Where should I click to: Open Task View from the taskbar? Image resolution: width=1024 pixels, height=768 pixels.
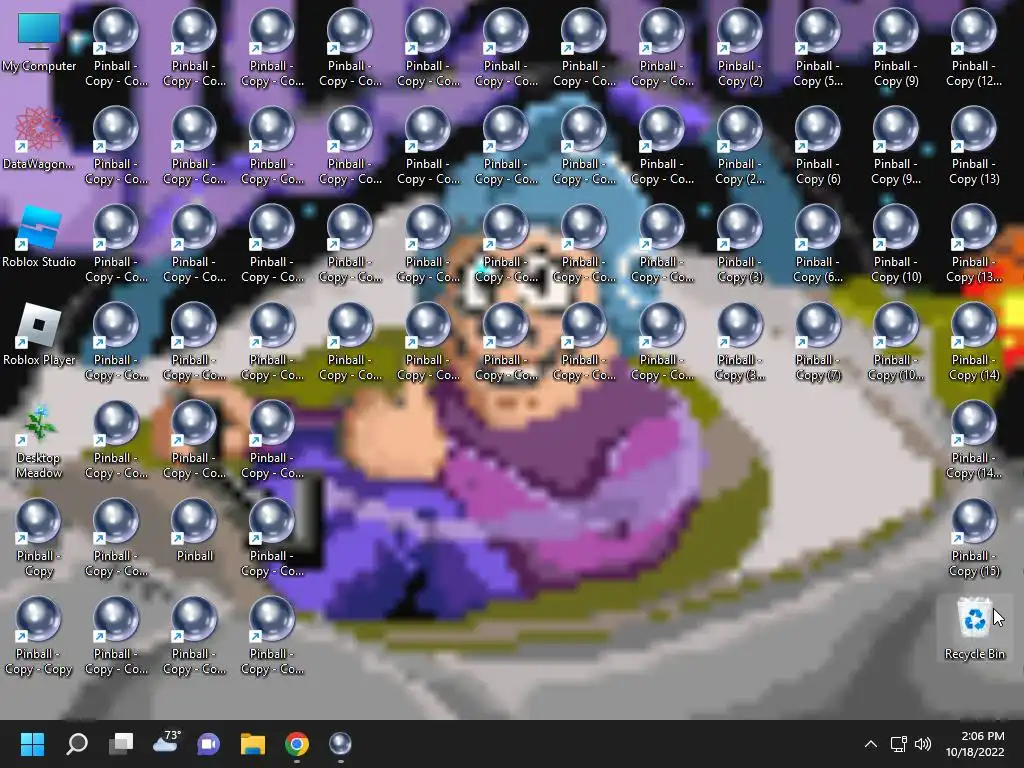(121, 743)
